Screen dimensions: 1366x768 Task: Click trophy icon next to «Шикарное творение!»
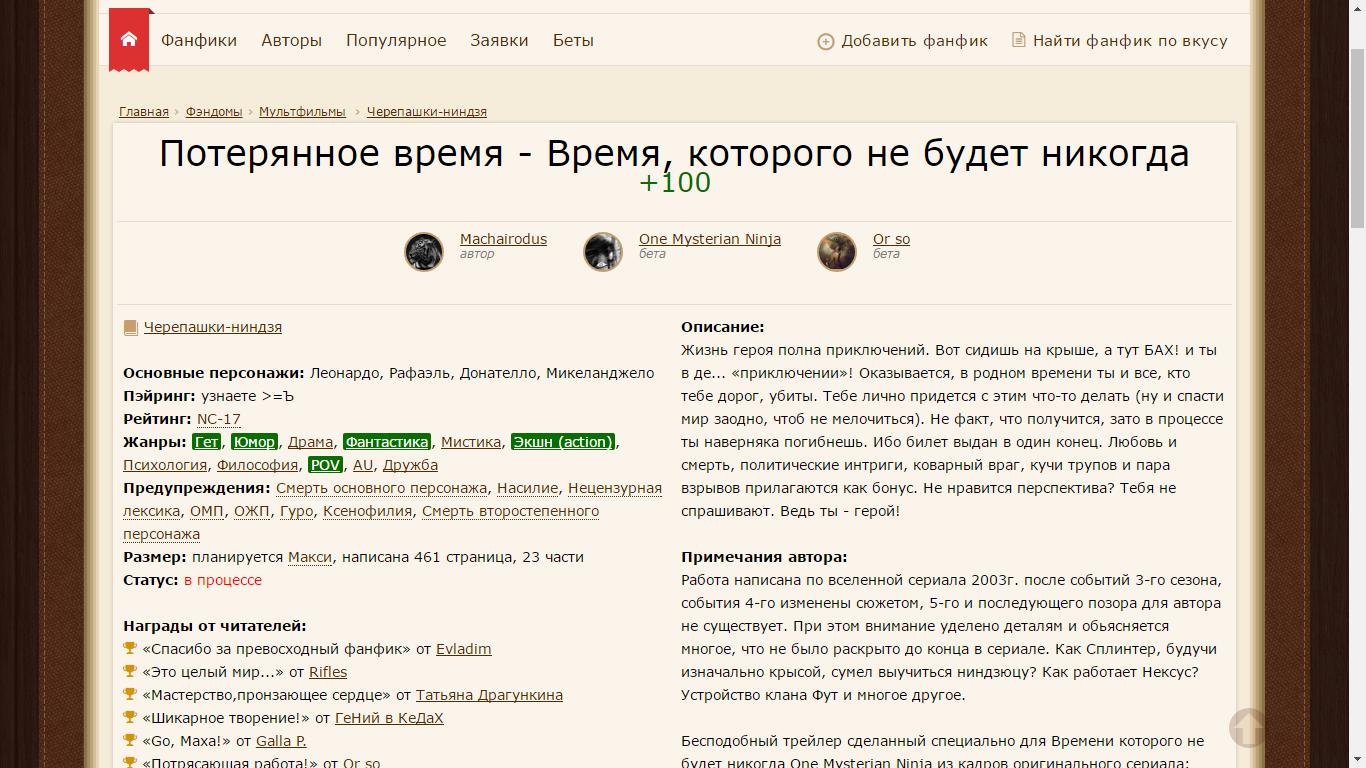click(130, 718)
